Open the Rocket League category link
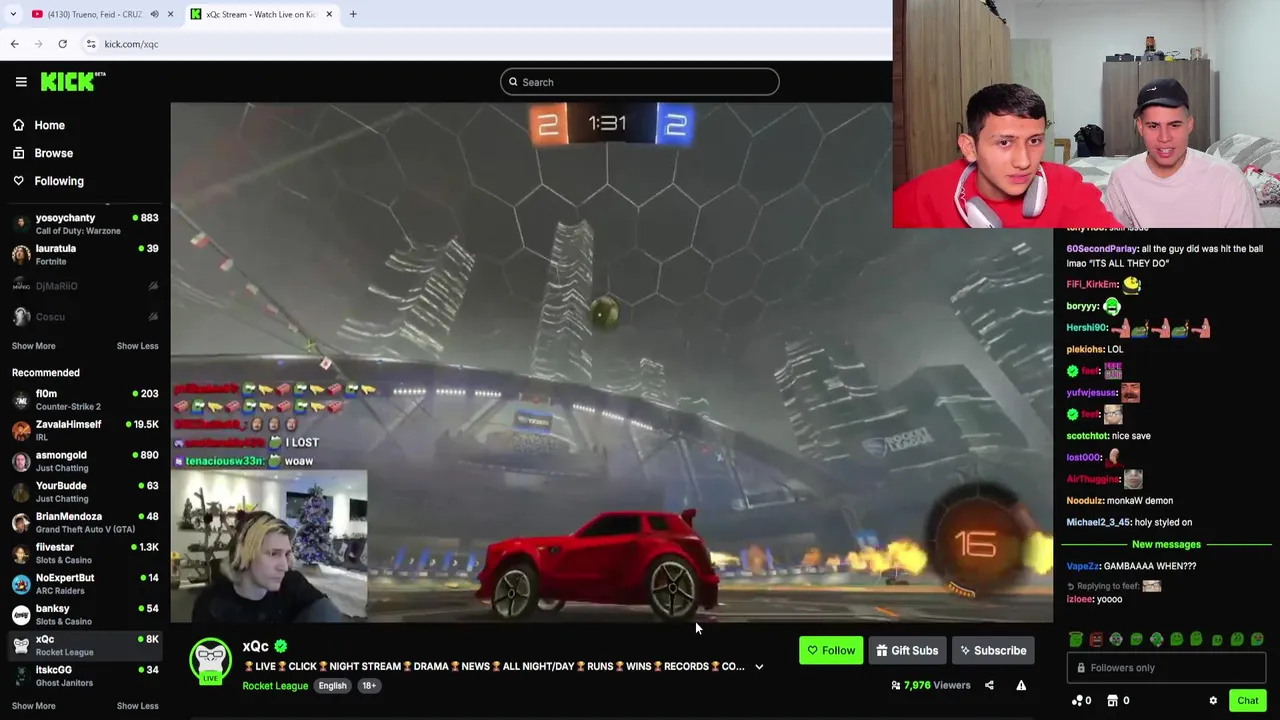1280x720 pixels. 275,686
